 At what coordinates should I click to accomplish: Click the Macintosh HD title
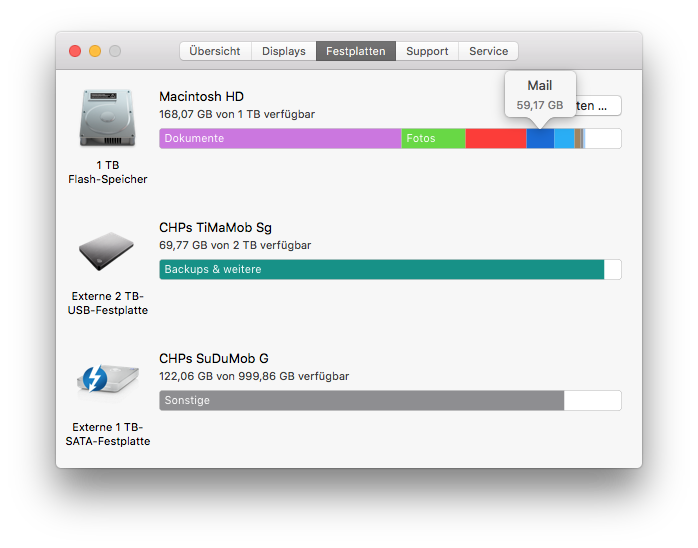pyautogui.click(x=202, y=97)
